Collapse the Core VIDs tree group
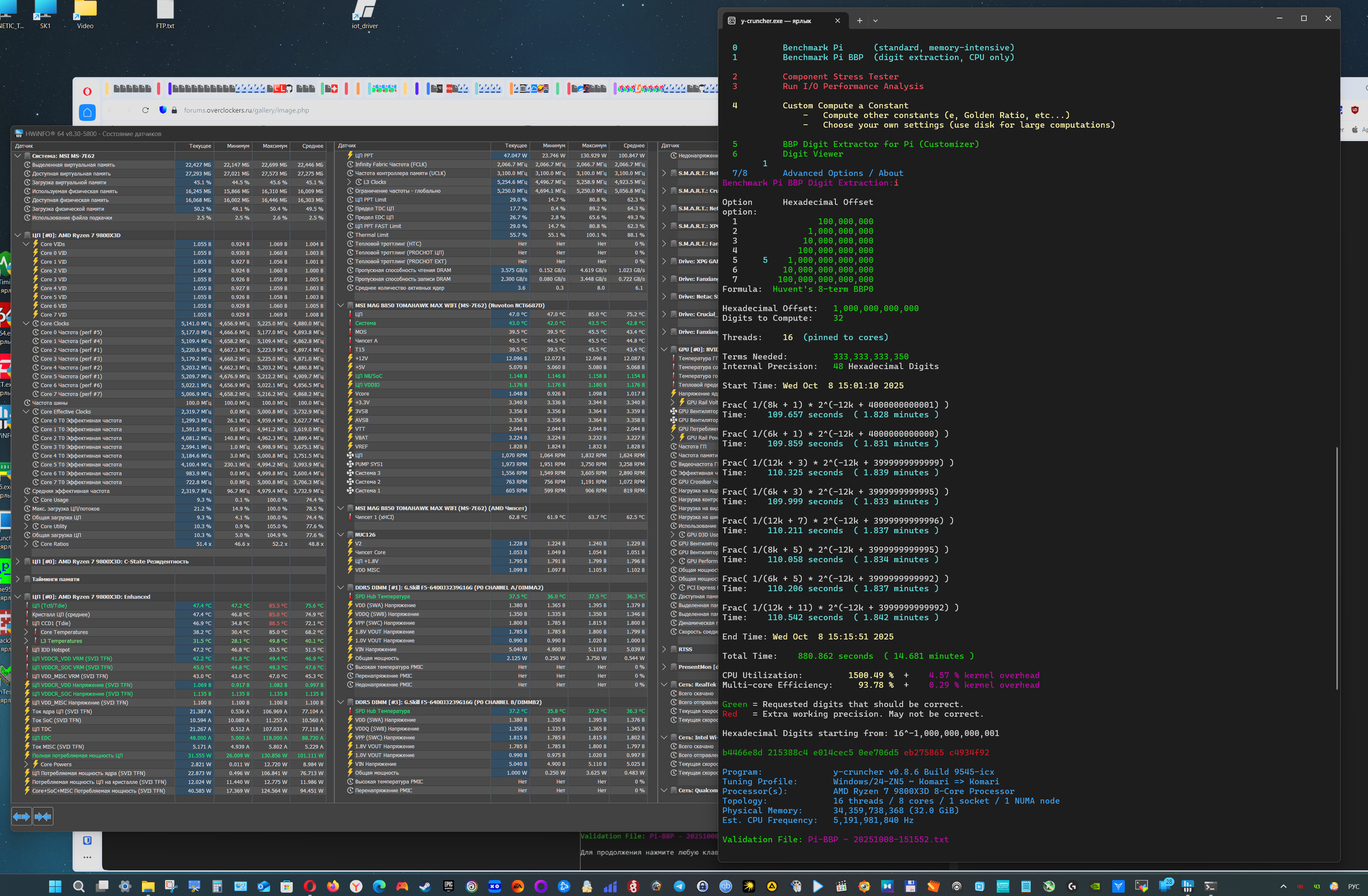The width and height of the screenshot is (1368, 896). click(26, 244)
